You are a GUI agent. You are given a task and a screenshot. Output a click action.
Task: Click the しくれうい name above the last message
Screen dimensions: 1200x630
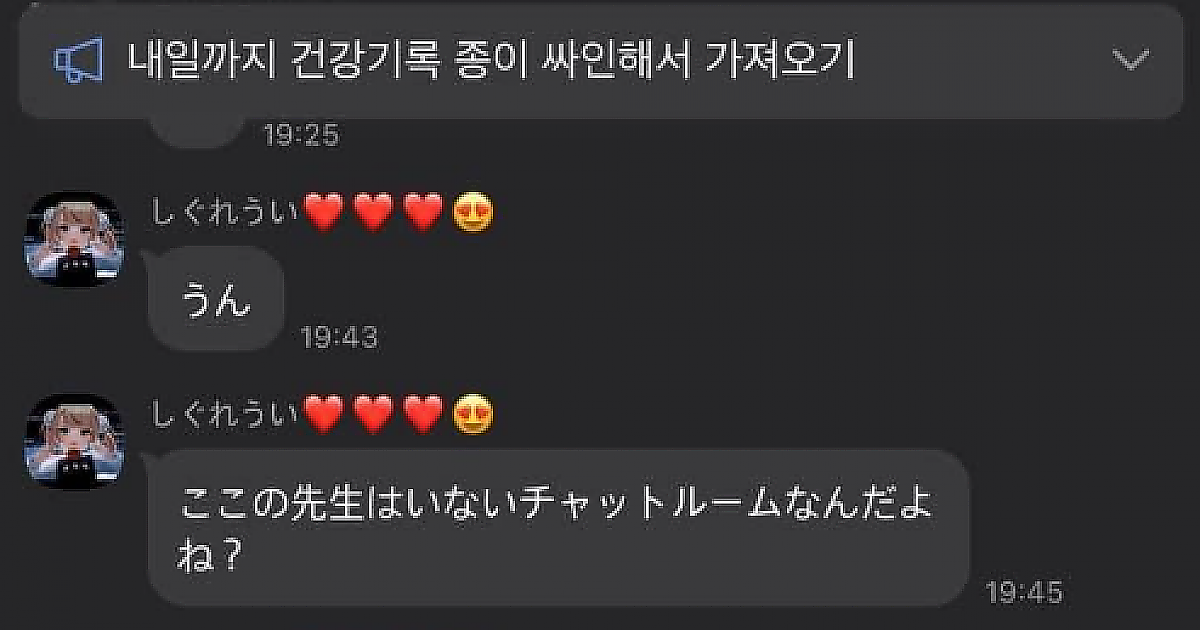pyautogui.click(x=225, y=414)
